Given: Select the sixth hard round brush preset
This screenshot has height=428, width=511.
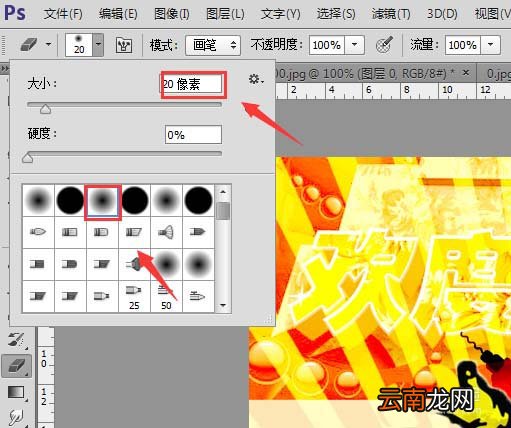Looking at the screenshot, I should click(198, 200).
